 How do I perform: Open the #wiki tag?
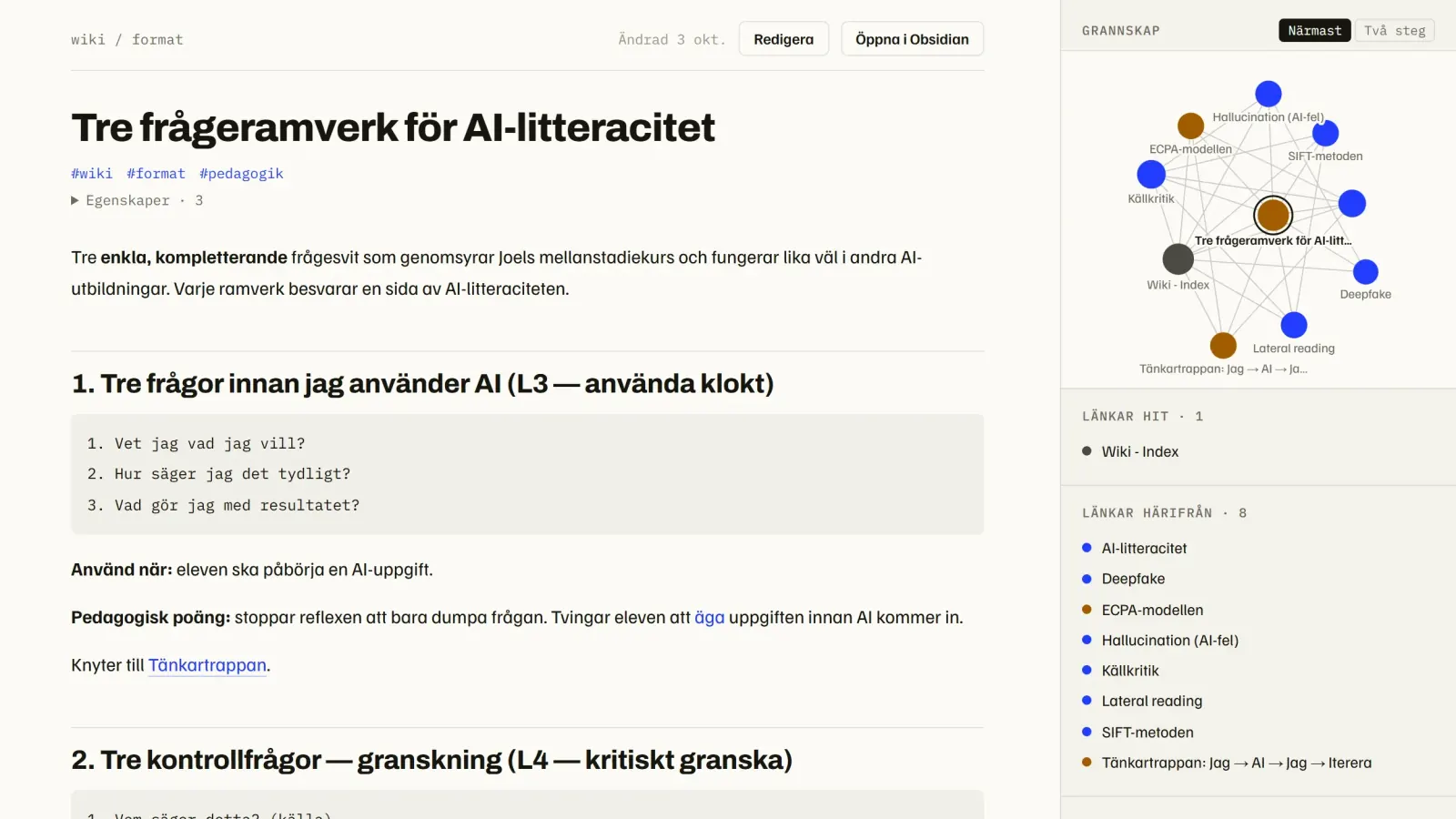92,173
